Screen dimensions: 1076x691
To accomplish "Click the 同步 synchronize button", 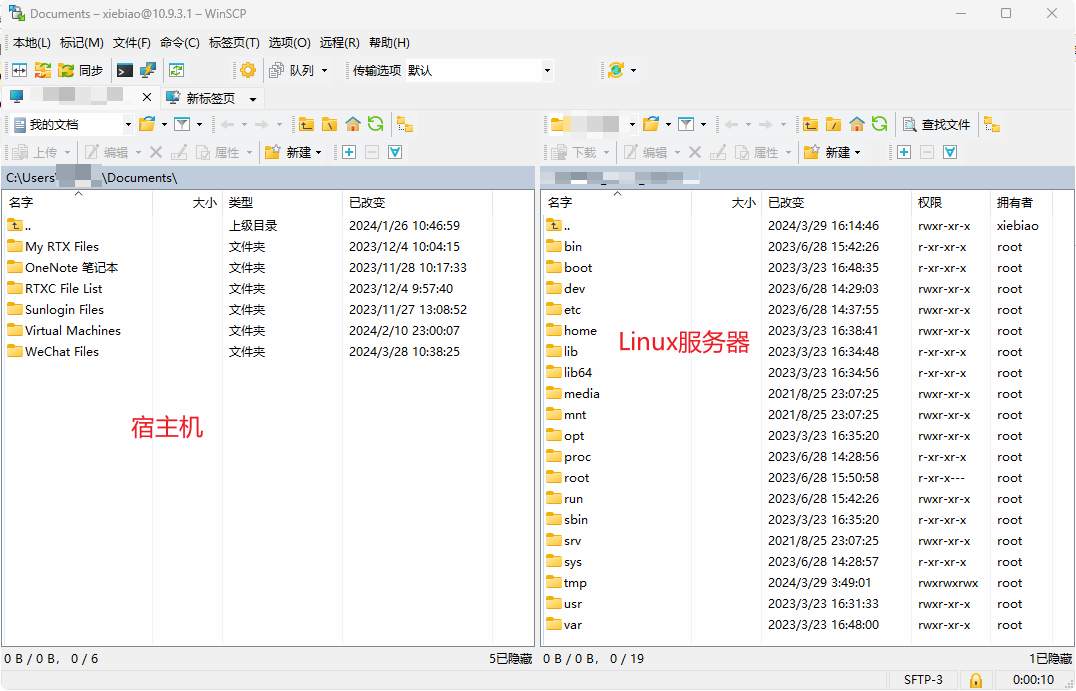I will 81,70.
